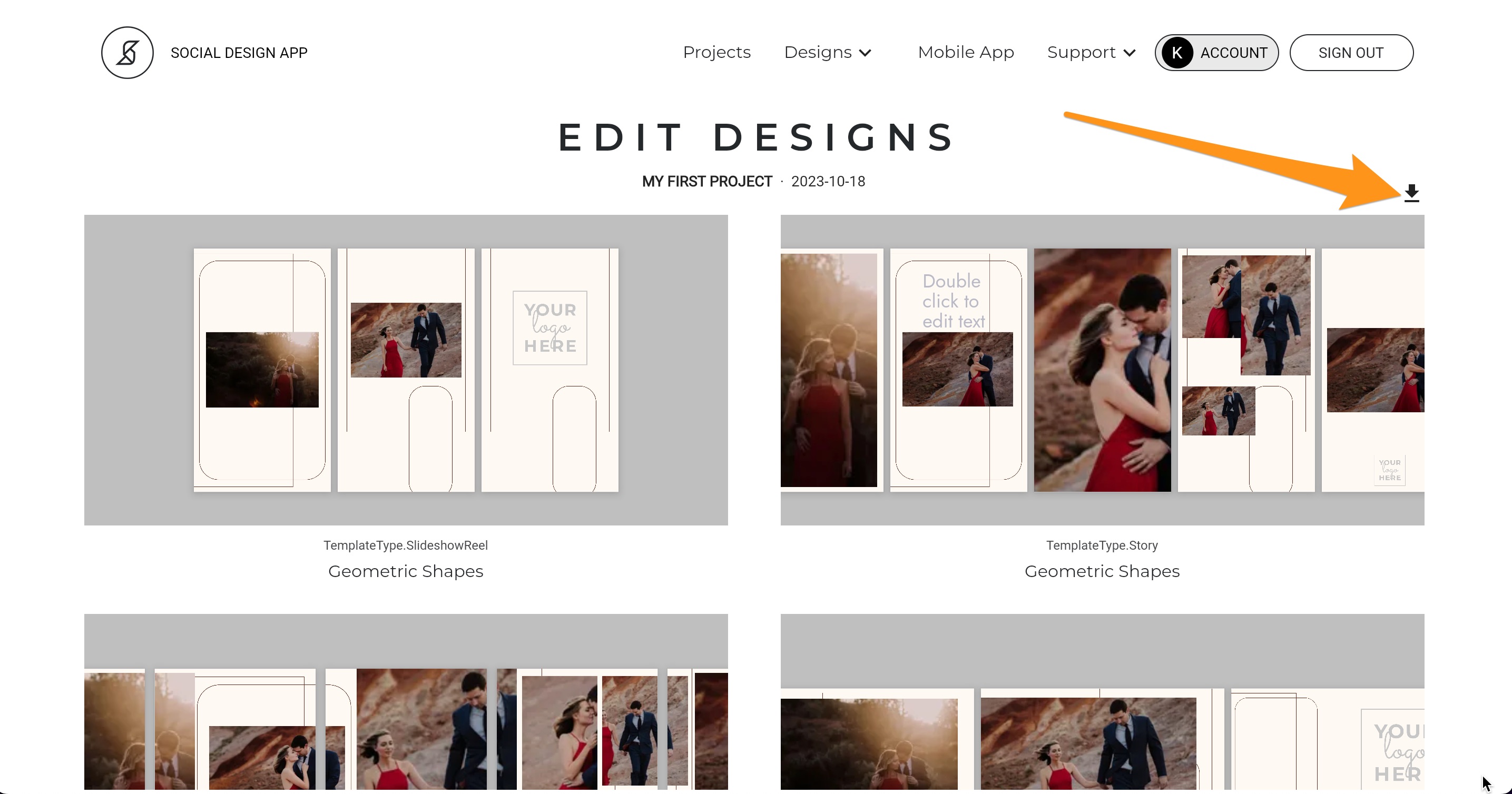Click the Geometric Shapes title under Story
1512x794 pixels.
[1102, 571]
